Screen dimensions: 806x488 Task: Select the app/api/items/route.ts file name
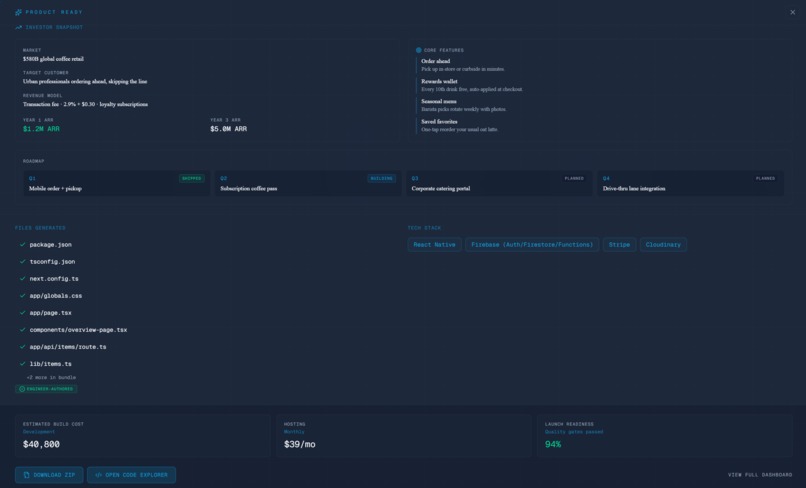[x=68, y=347]
